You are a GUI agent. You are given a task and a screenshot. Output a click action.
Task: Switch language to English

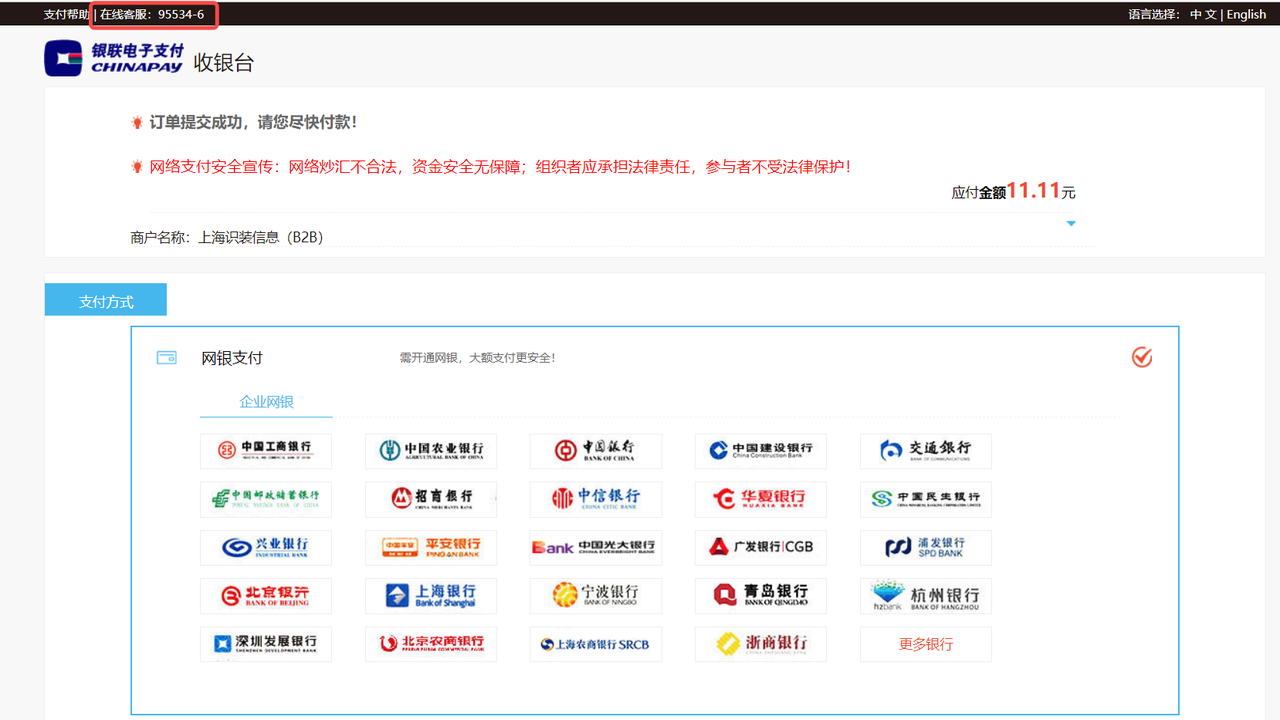coord(1246,15)
